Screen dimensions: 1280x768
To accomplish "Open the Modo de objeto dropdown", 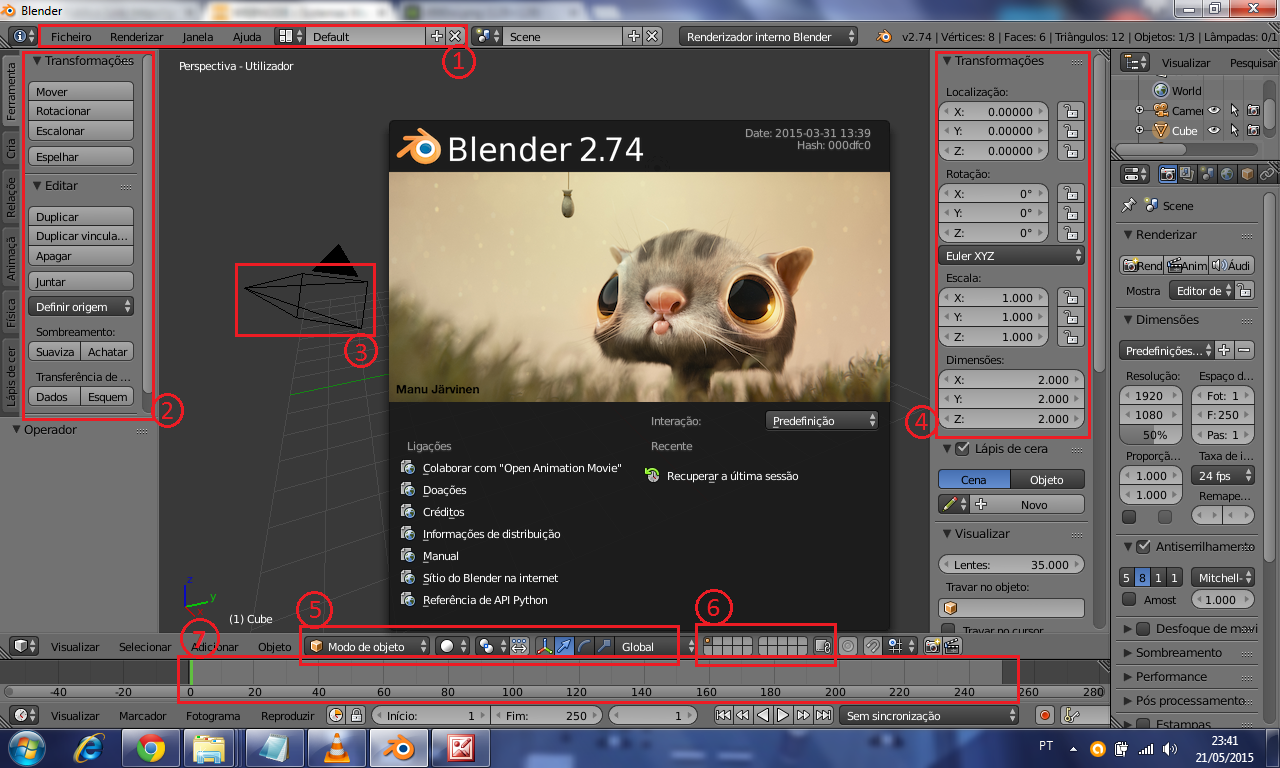I will pyautogui.click(x=365, y=646).
